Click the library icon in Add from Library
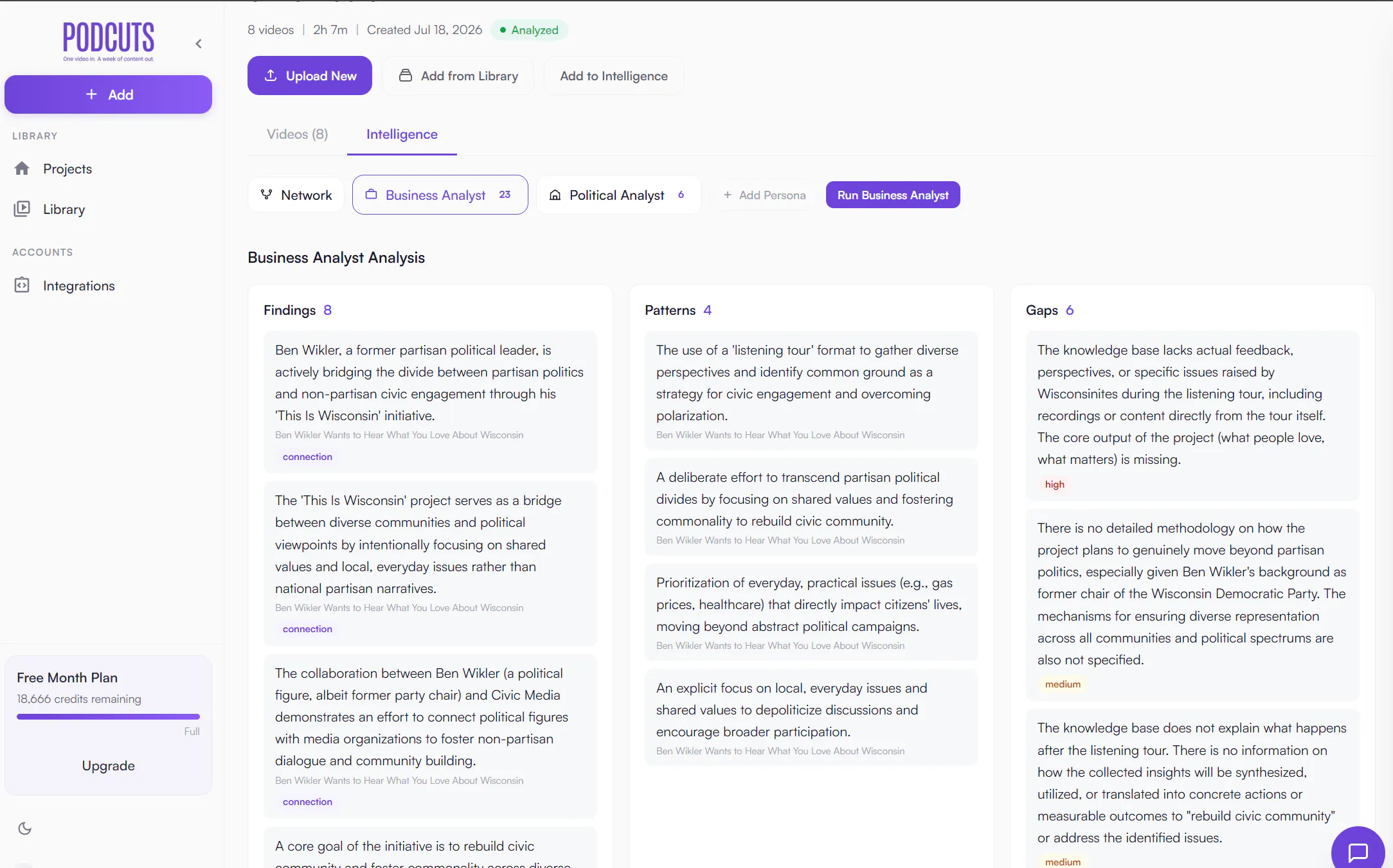This screenshot has height=868, width=1393. 406,75
